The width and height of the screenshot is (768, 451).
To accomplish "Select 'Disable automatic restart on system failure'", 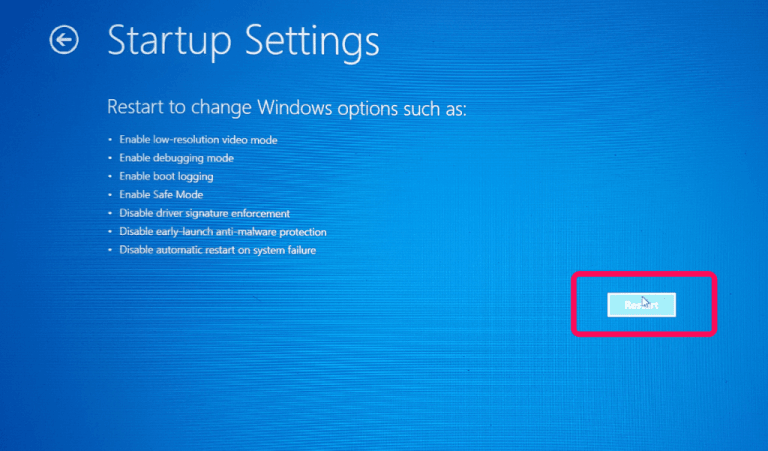I will (217, 250).
